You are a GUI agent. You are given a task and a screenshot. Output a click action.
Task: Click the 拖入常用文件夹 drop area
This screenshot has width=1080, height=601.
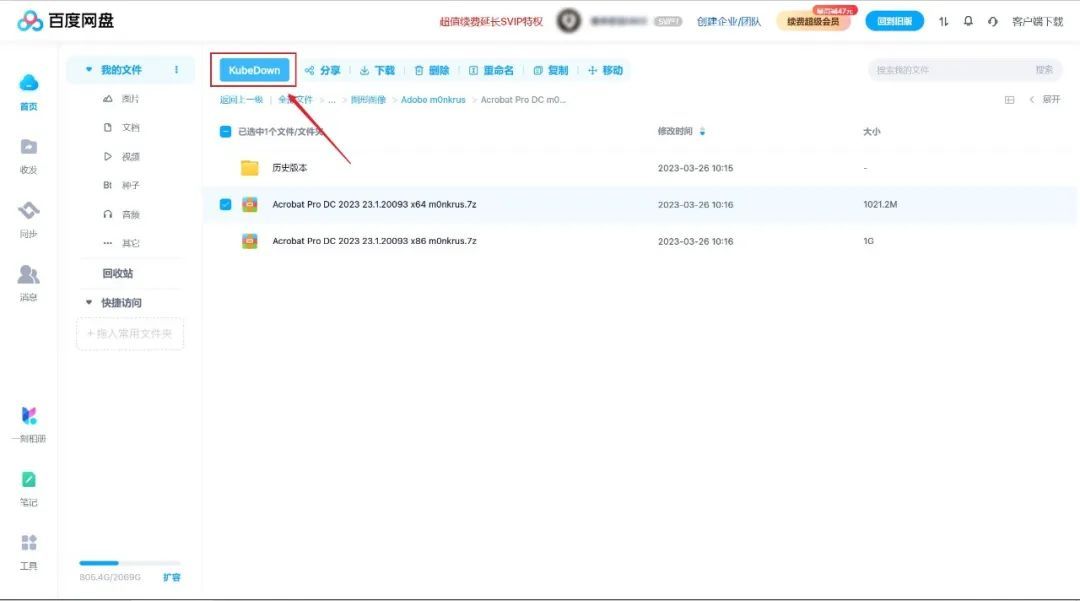[129, 333]
